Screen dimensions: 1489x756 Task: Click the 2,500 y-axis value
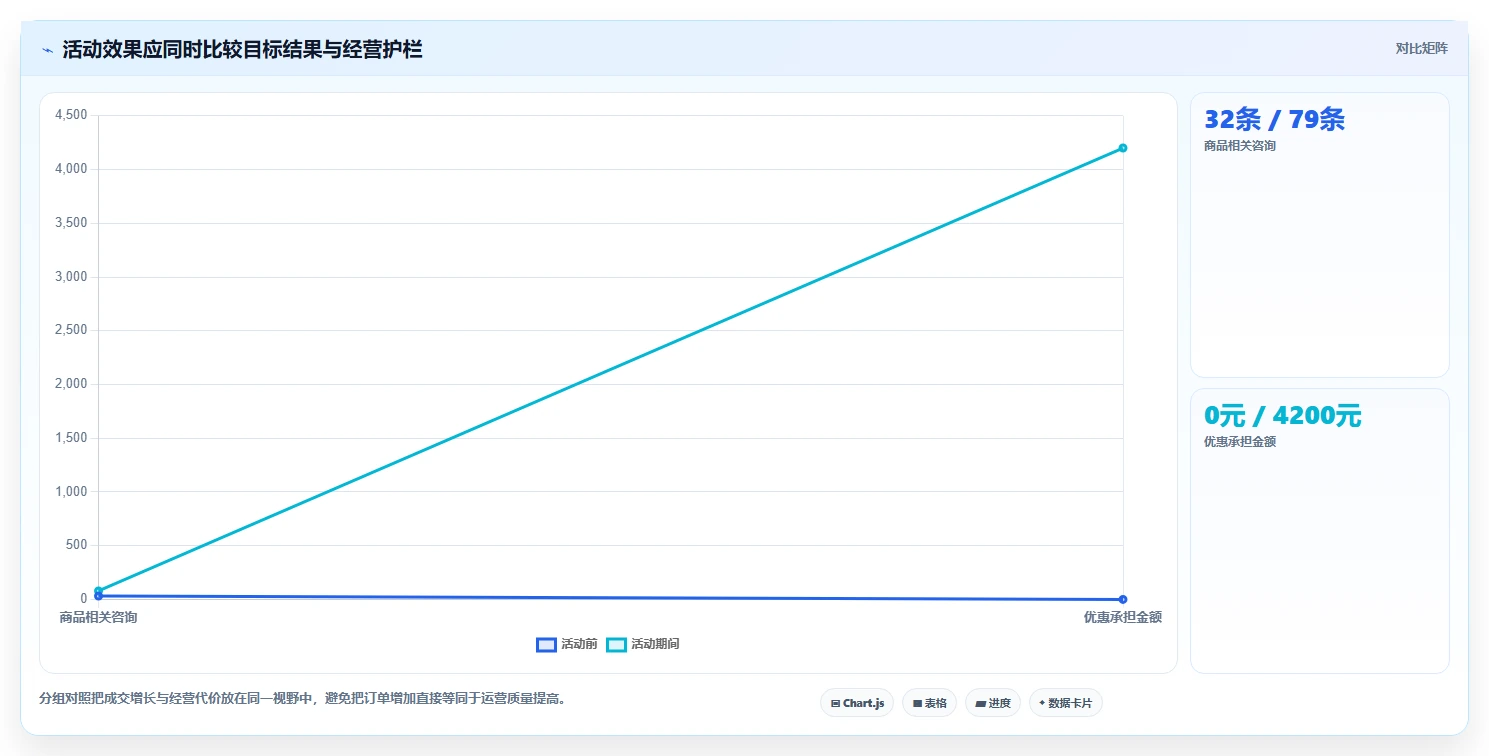[x=73, y=330]
